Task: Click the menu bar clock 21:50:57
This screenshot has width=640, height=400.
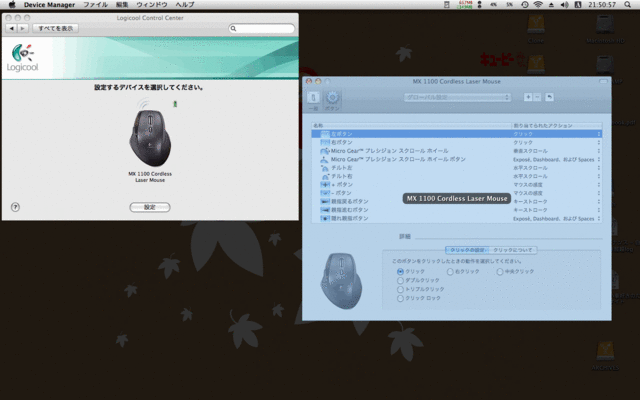Action: [x=602, y=4]
